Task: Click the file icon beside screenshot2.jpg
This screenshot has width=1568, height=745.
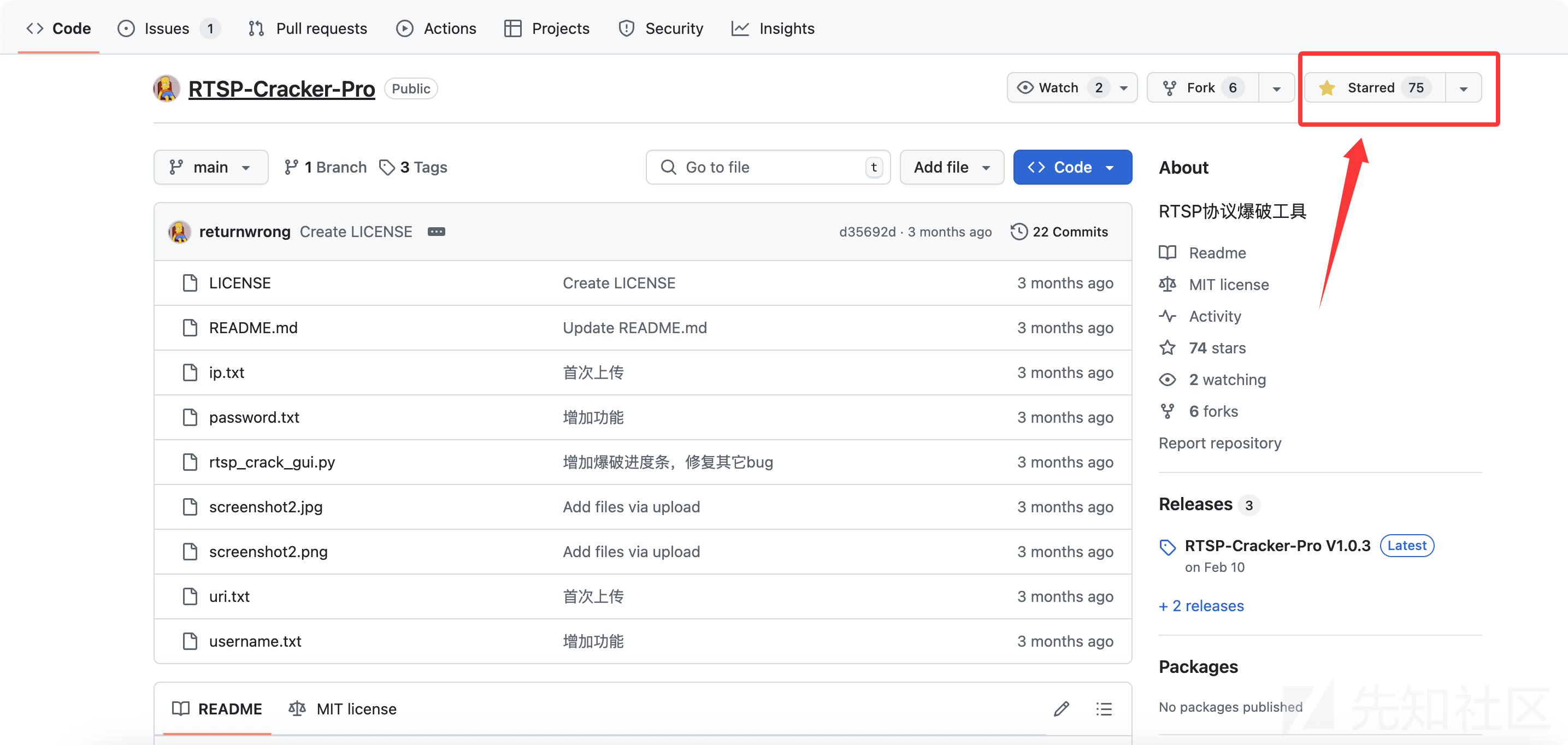Action: (190, 507)
